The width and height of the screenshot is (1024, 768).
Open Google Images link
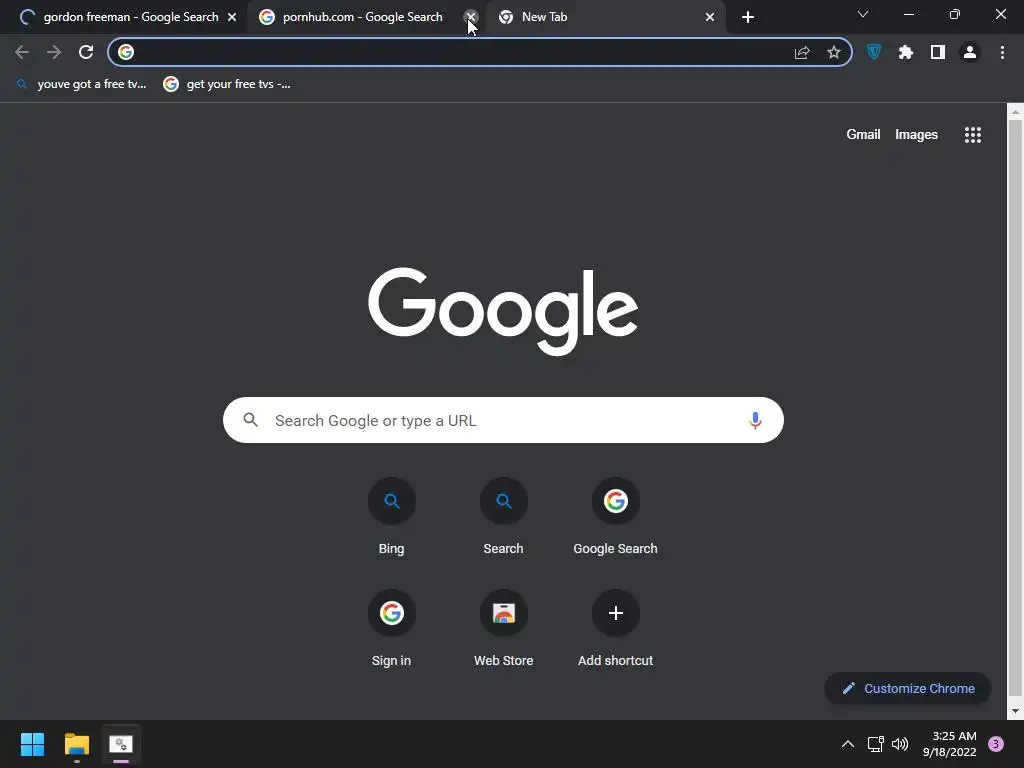point(916,135)
